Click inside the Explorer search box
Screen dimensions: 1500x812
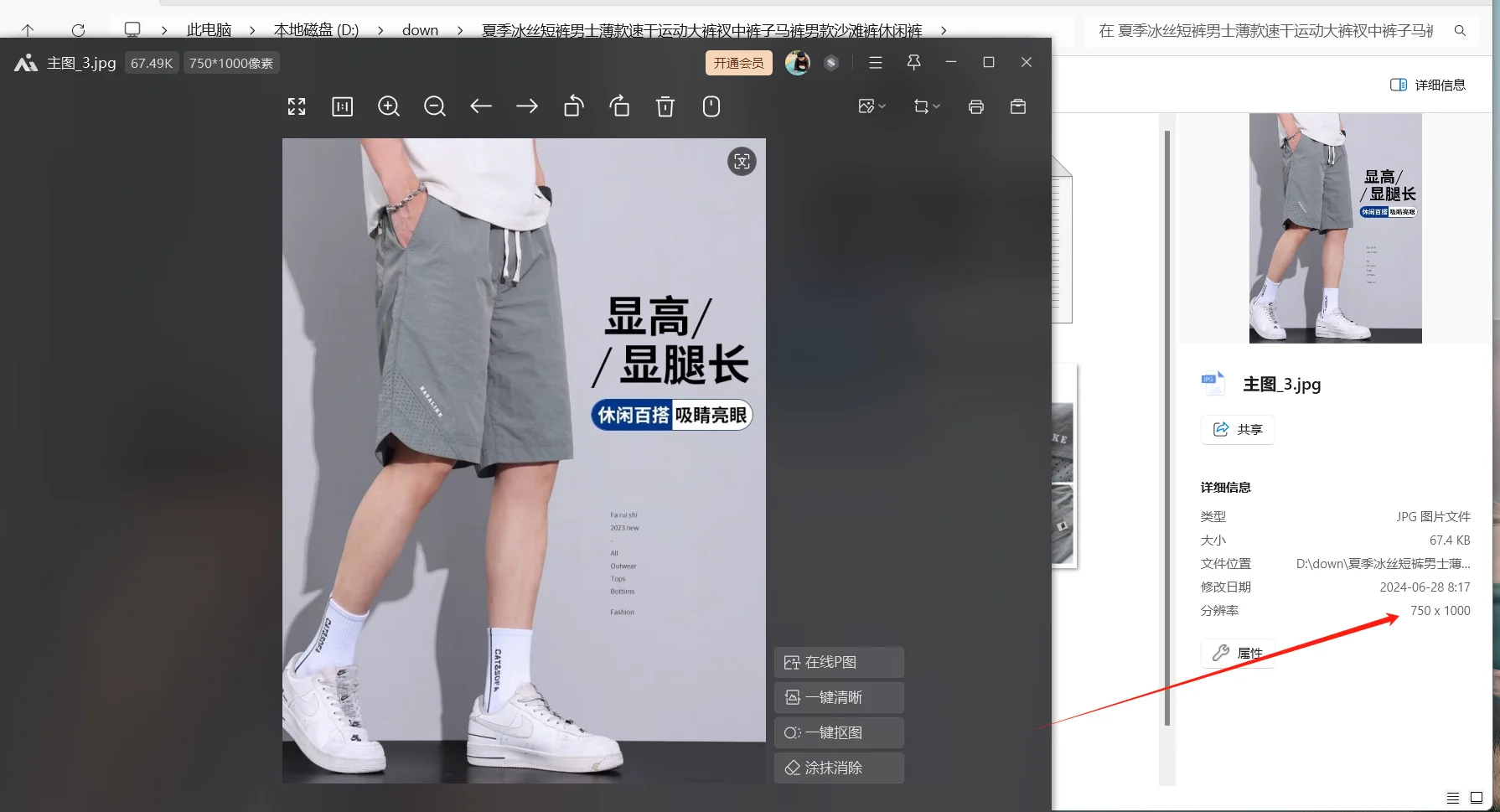pos(1257,30)
